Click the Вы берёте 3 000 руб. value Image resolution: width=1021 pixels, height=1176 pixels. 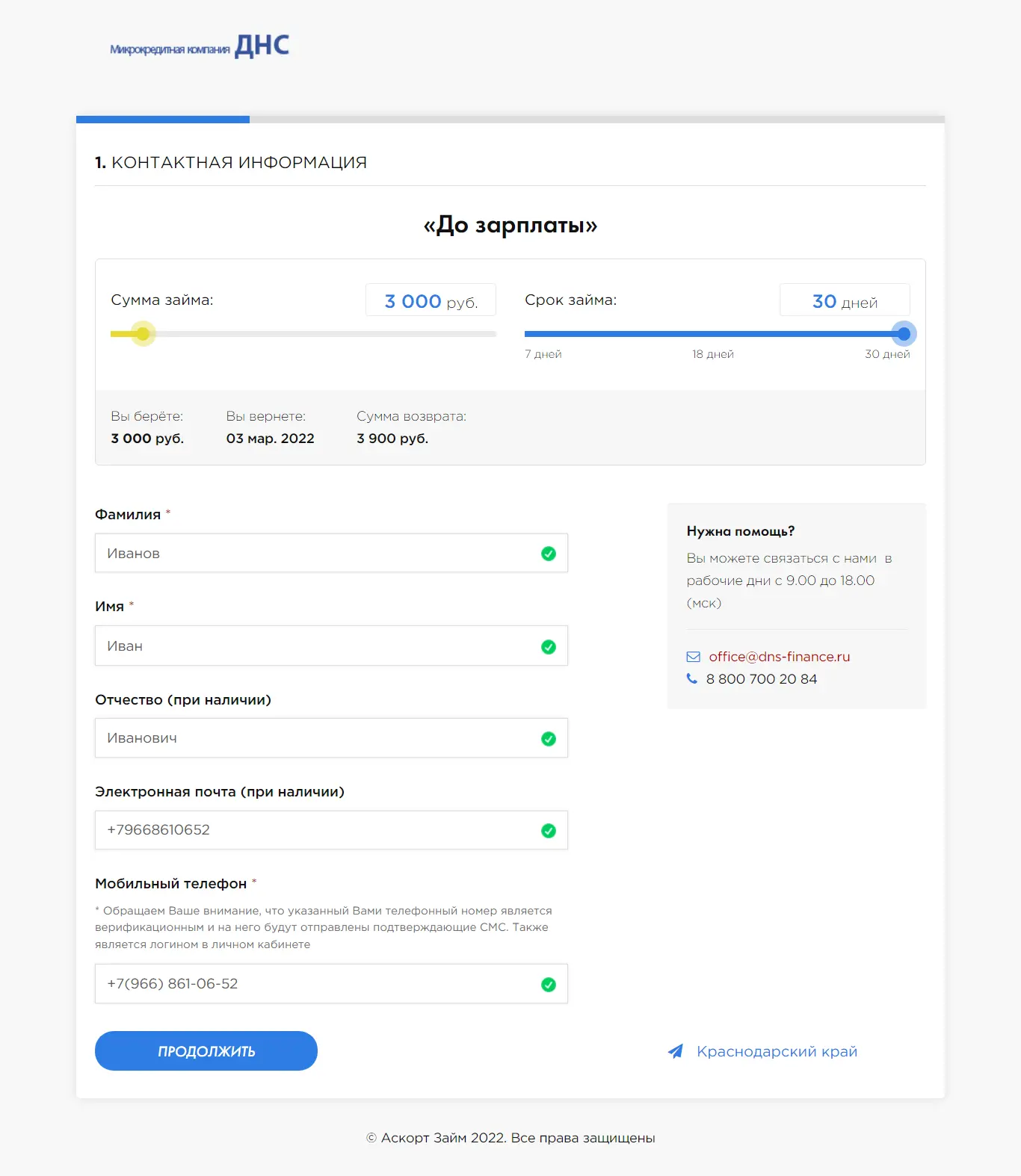pos(147,439)
